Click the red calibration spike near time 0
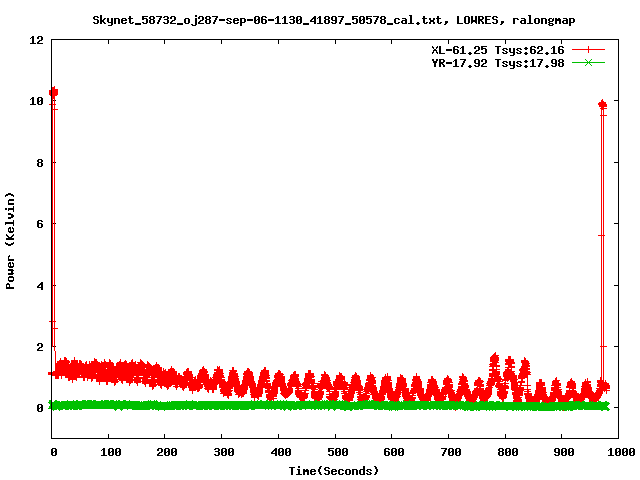Image resolution: width=640 pixels, height=480 pixels. [53, 229]
